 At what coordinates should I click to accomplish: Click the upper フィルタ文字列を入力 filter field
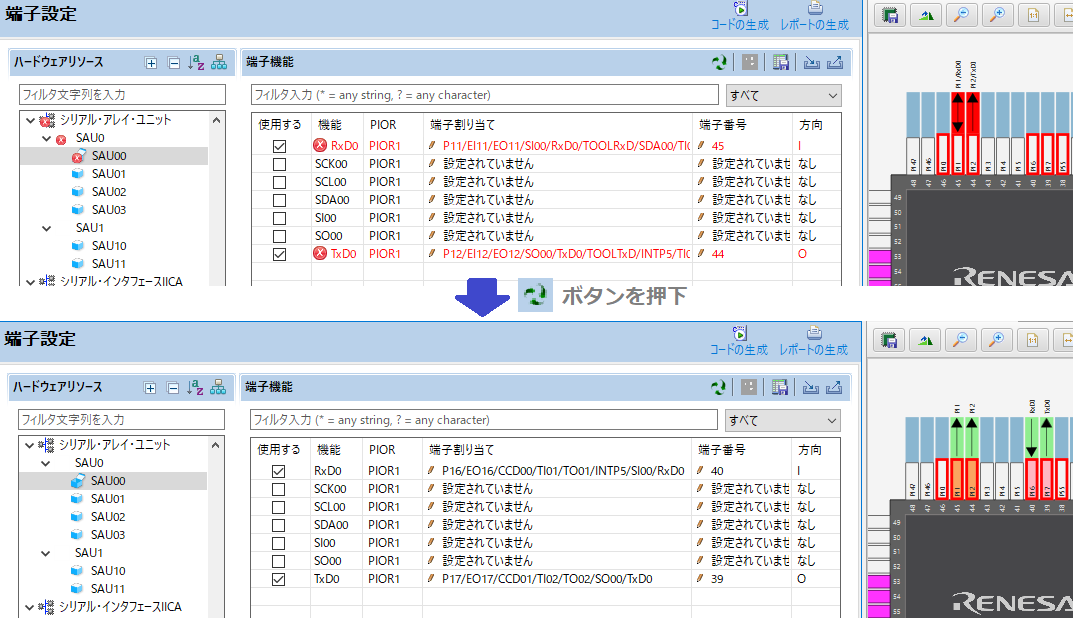pyautogui.click(x=122, y=95)
